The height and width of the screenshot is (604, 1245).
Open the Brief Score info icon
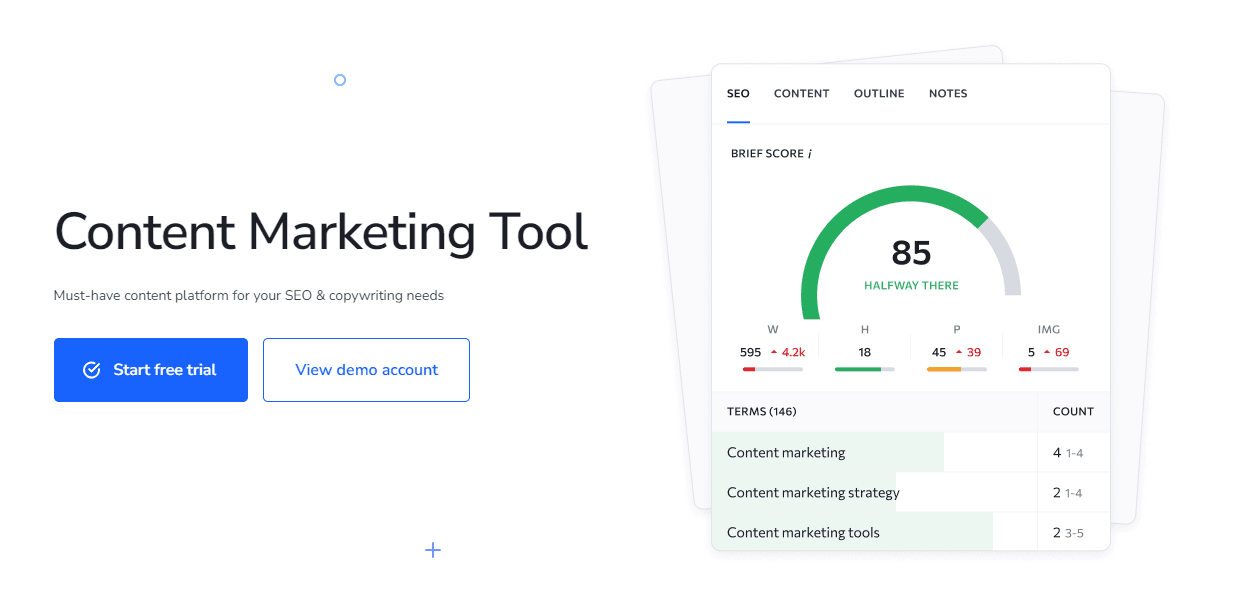coord(808,153)
